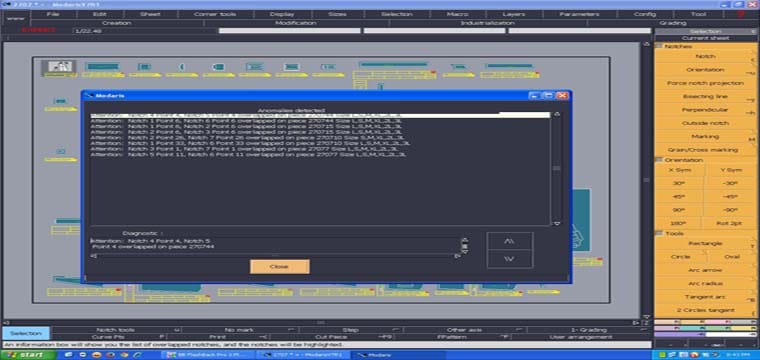Toggle User arrangement in bottom bar

581,337
